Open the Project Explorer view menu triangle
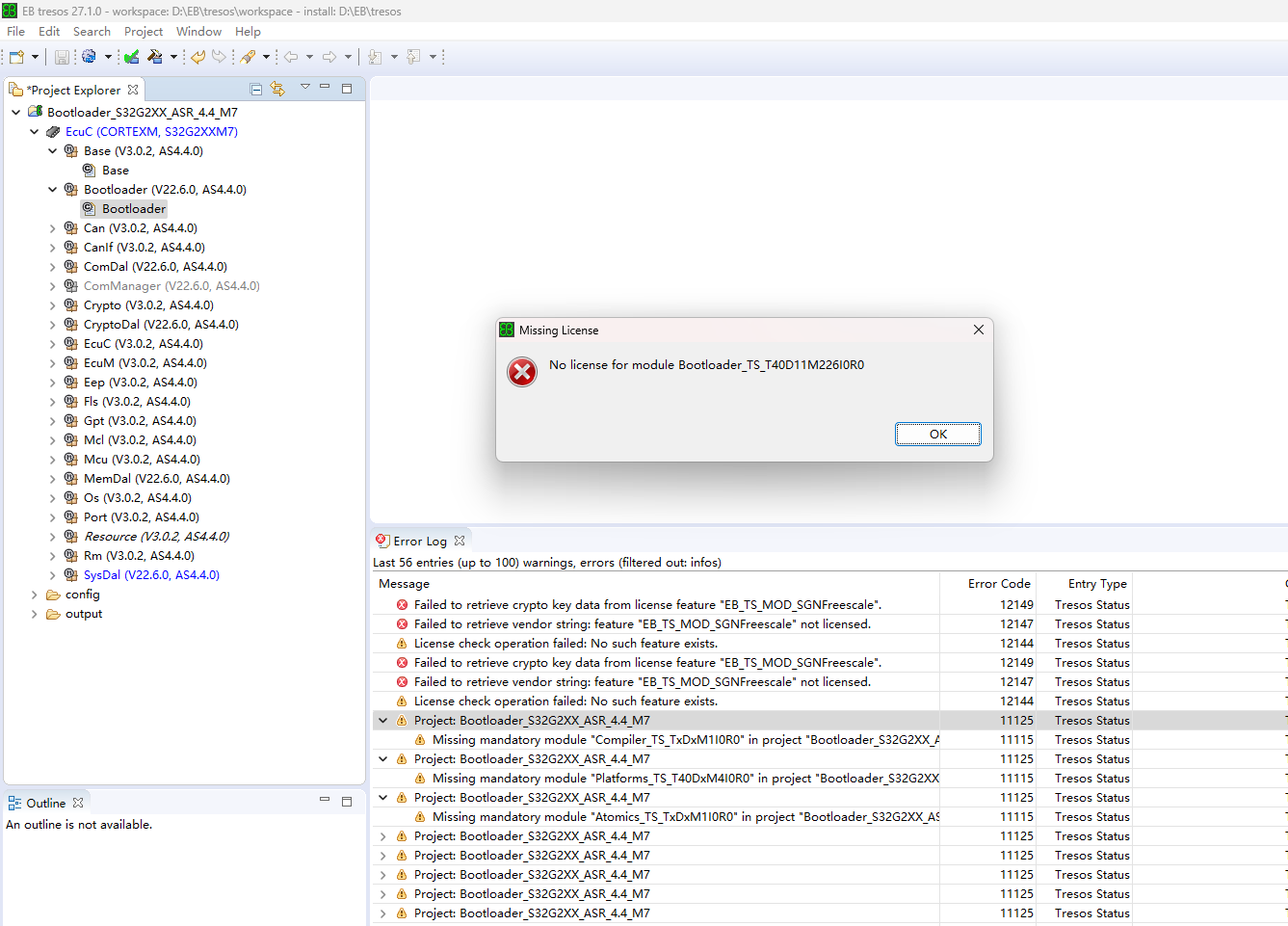The image size is (1288, 926). [304, 89]
